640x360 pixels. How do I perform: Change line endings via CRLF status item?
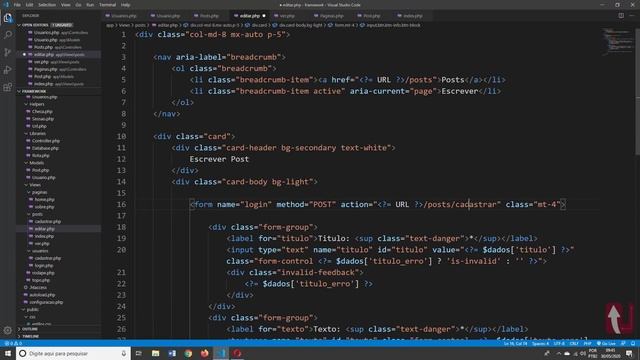pos(574,343)
